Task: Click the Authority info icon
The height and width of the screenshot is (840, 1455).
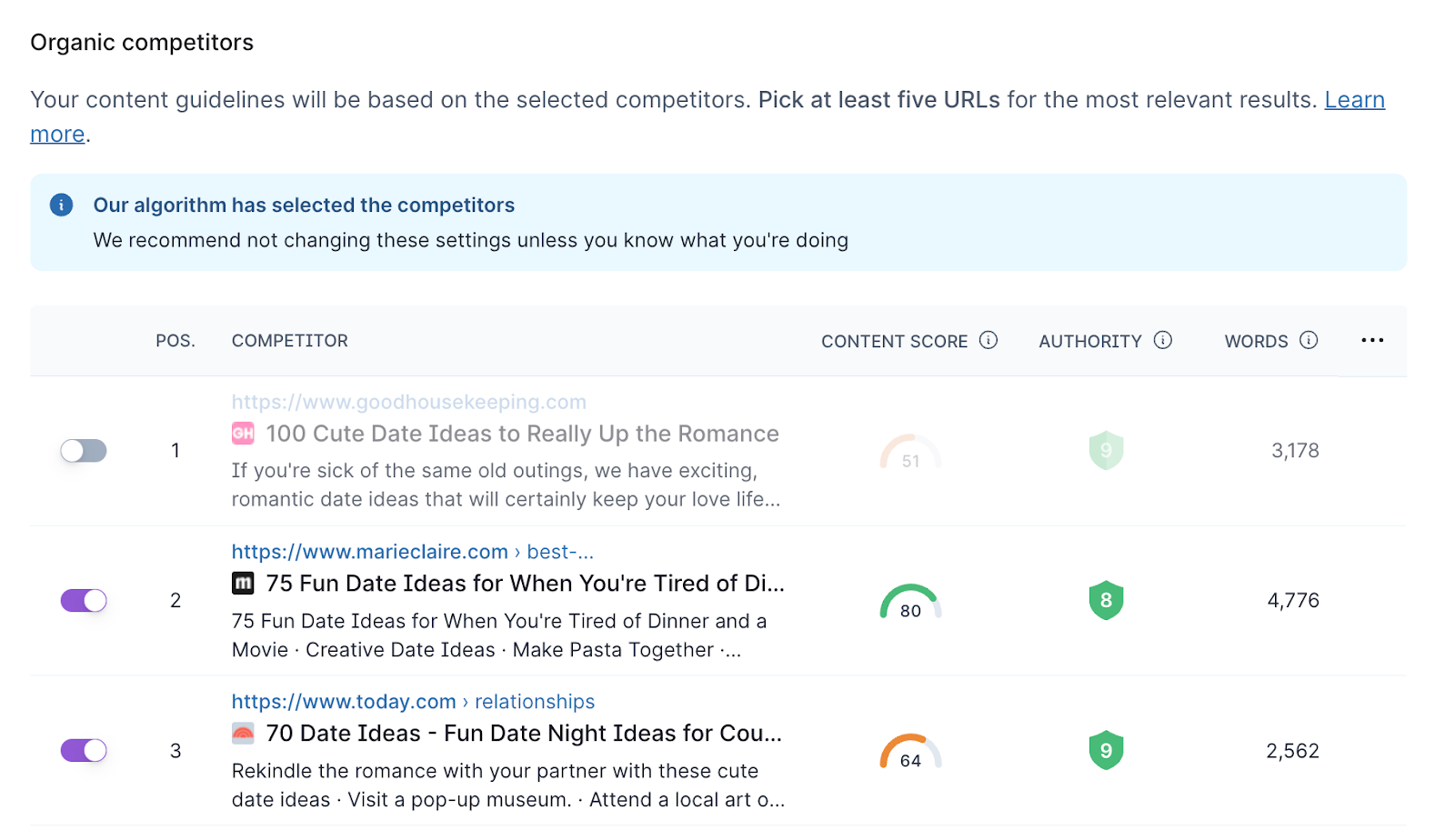Action: point(1162,340)
